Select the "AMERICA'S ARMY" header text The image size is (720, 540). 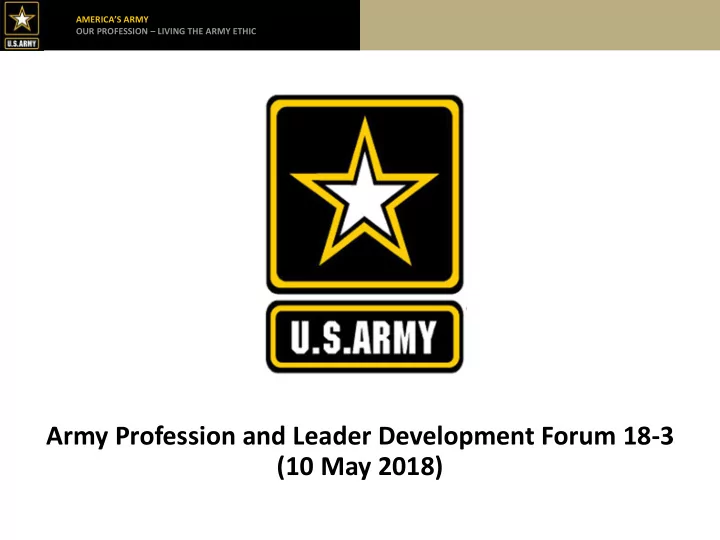click(112, 19)
